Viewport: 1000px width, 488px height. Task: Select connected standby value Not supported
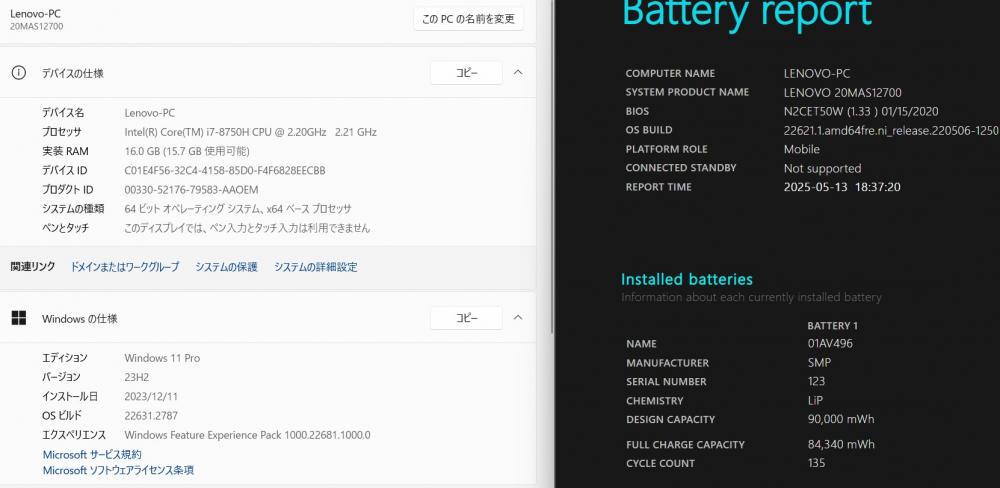pyautogui.click(x=822, y=168)
